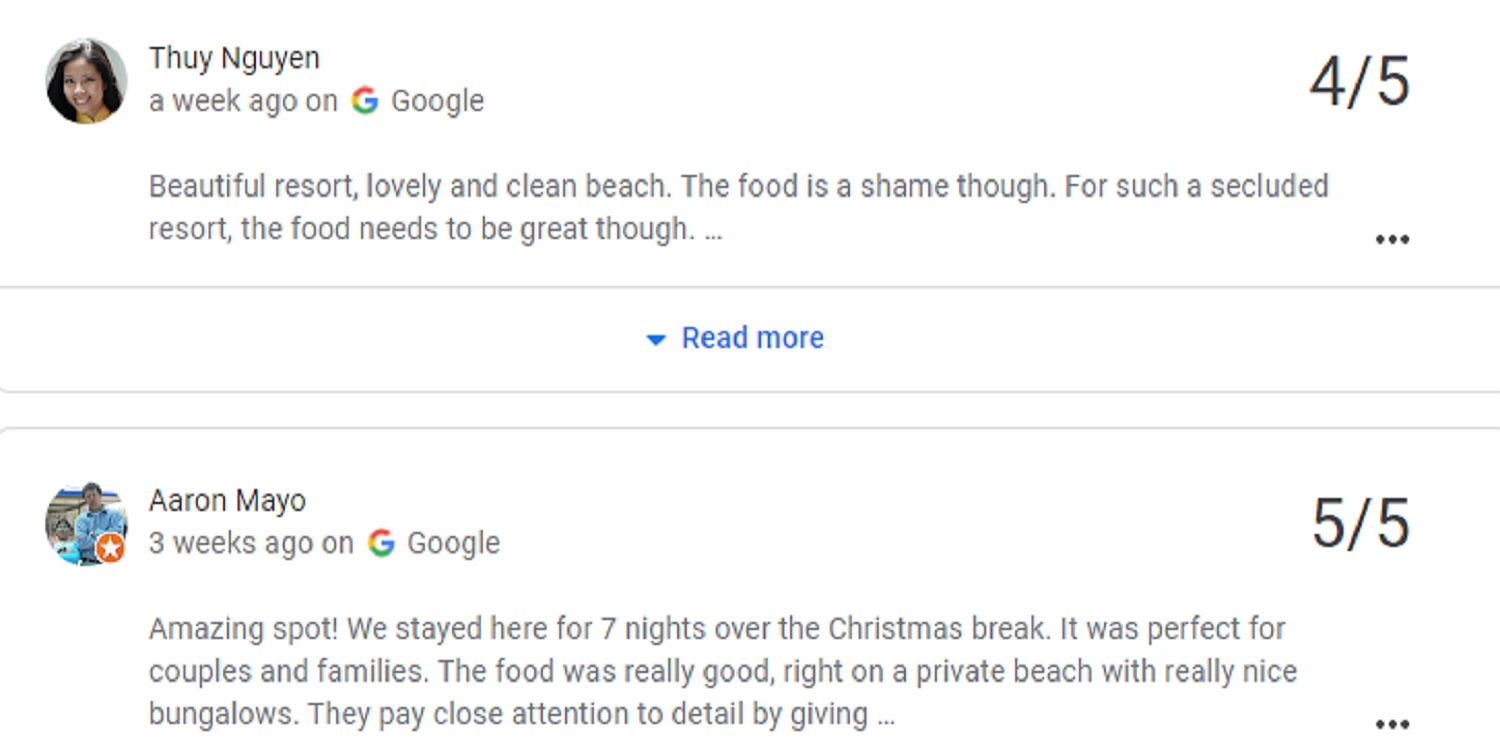The image size is (1500, 750).
Task: Click the orange star badge on Aaron Mayo's avatar
Action: (111, 548)
